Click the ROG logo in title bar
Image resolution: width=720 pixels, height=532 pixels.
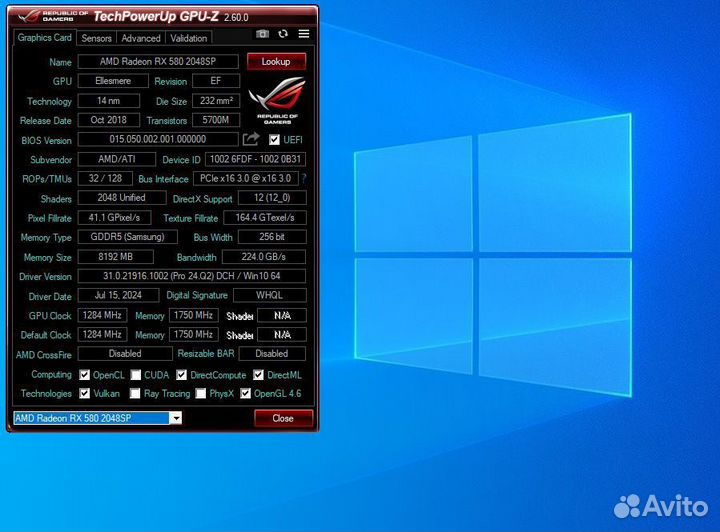point(29,16)
